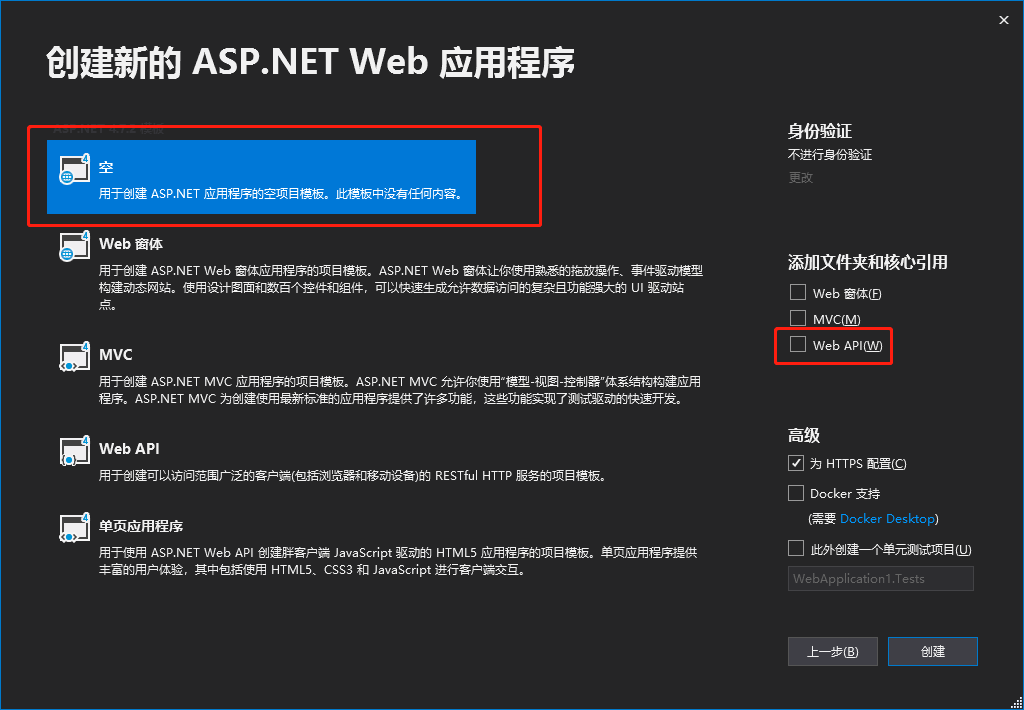This screenshot has width=1024, height=710.
Task: Check 此外创建一个单元测试项目(U)
Action: pos(795,549)
